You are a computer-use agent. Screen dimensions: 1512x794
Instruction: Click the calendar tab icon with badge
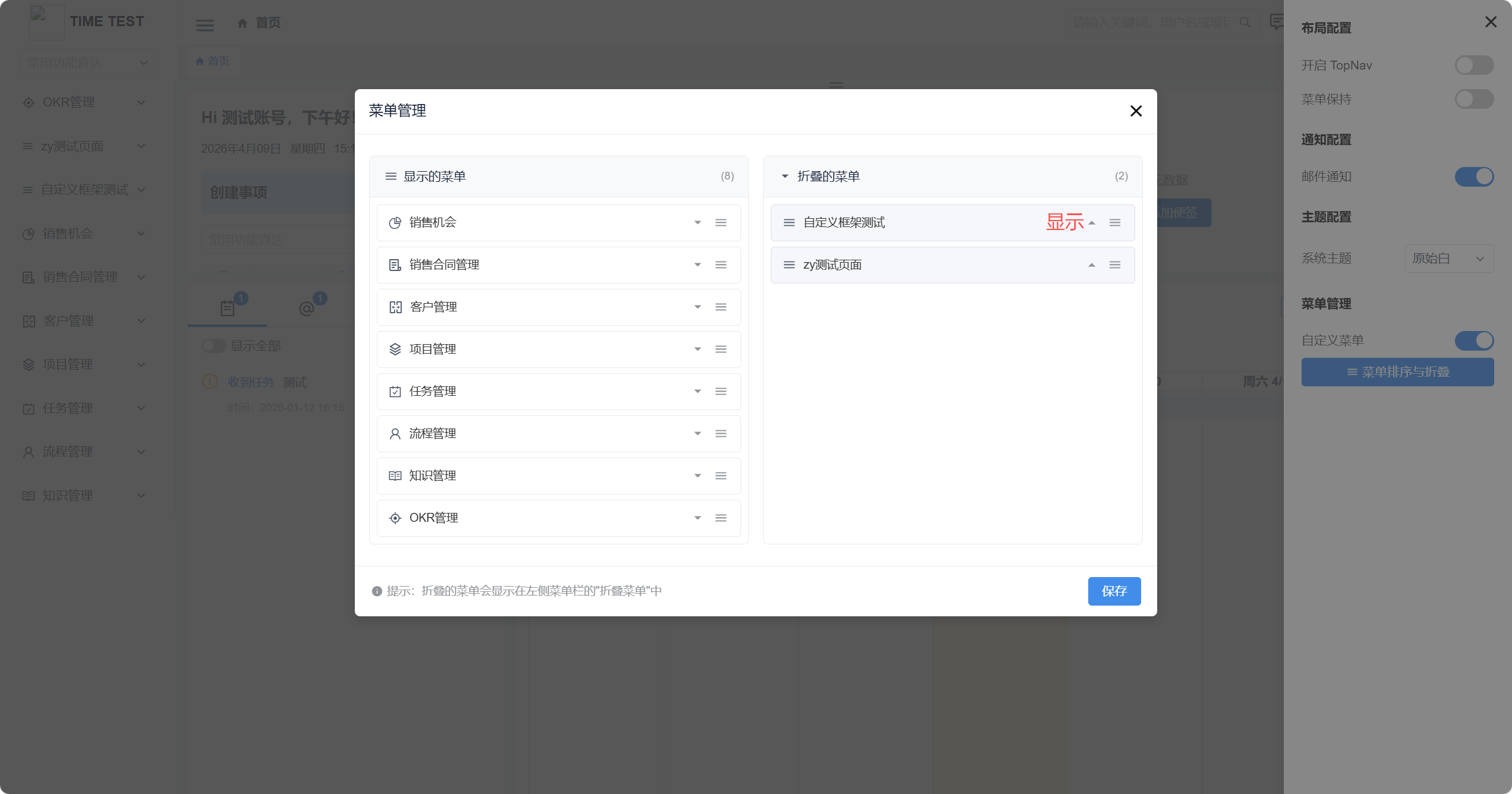pos(227,308)
